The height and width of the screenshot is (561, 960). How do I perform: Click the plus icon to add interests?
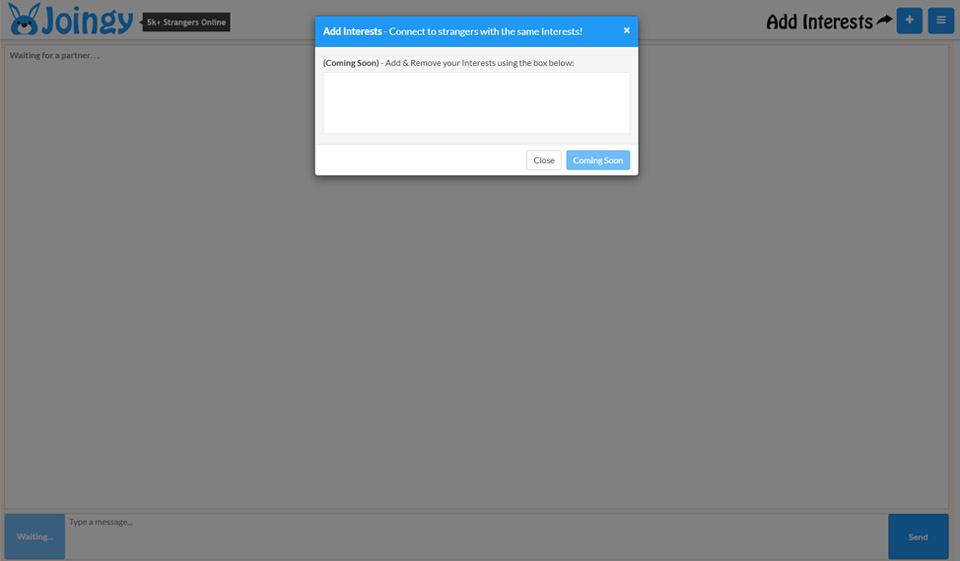point(909,20)
